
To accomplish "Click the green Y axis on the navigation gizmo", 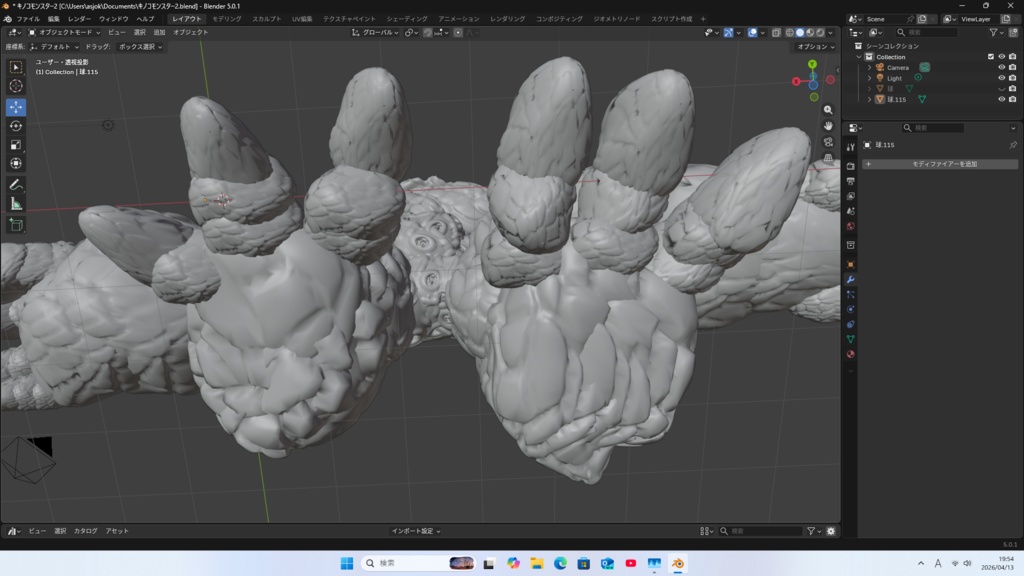I will click(x=813, y=64).
